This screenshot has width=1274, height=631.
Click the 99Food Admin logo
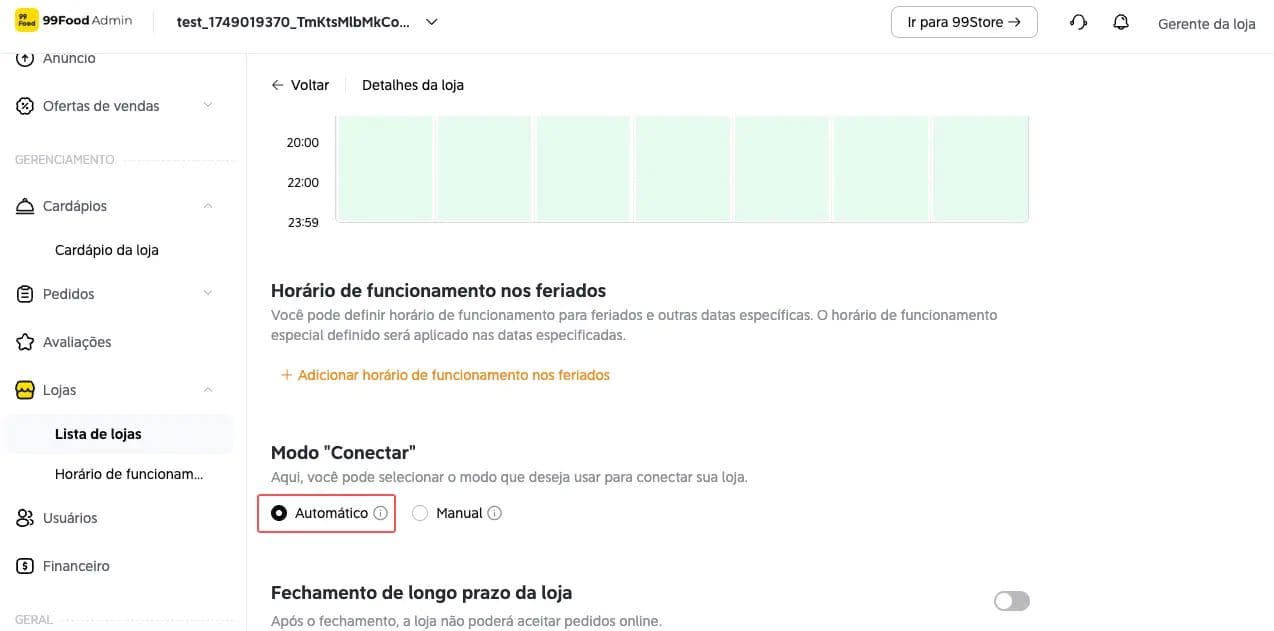(73, 22)
